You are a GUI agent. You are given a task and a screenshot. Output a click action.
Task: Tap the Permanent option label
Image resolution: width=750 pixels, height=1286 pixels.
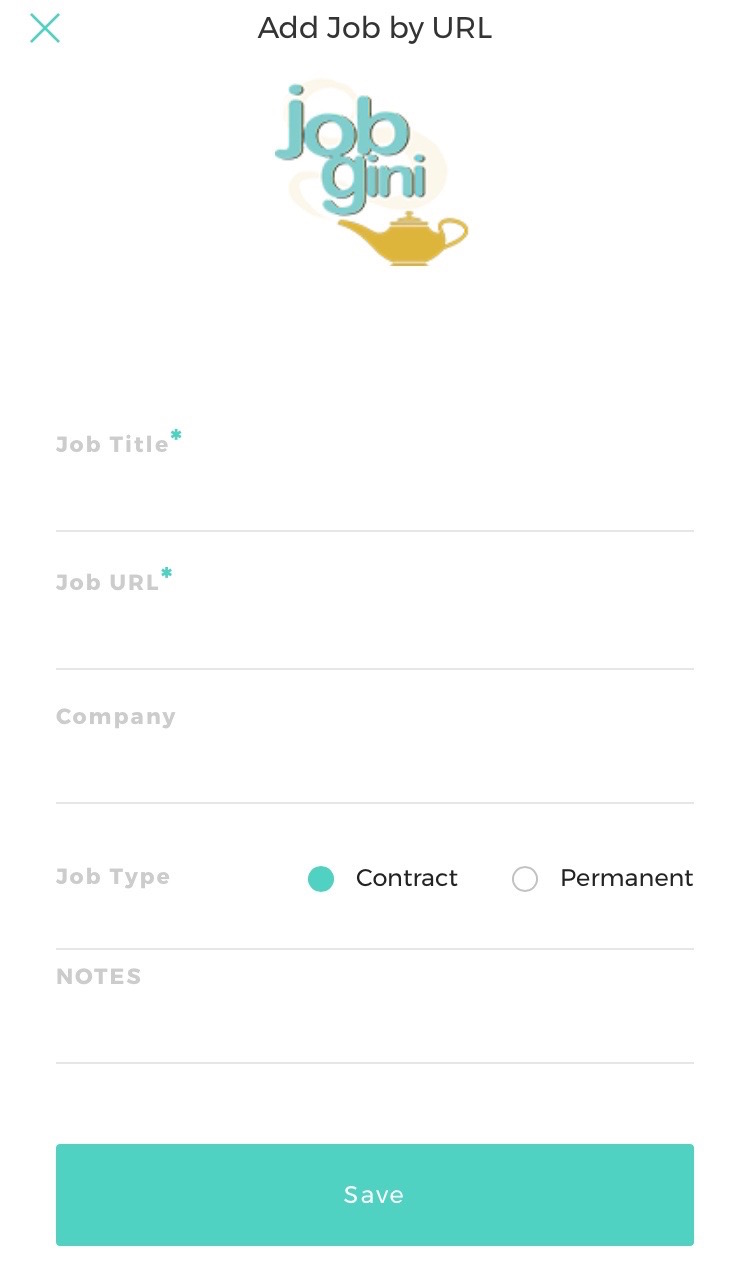626,878
